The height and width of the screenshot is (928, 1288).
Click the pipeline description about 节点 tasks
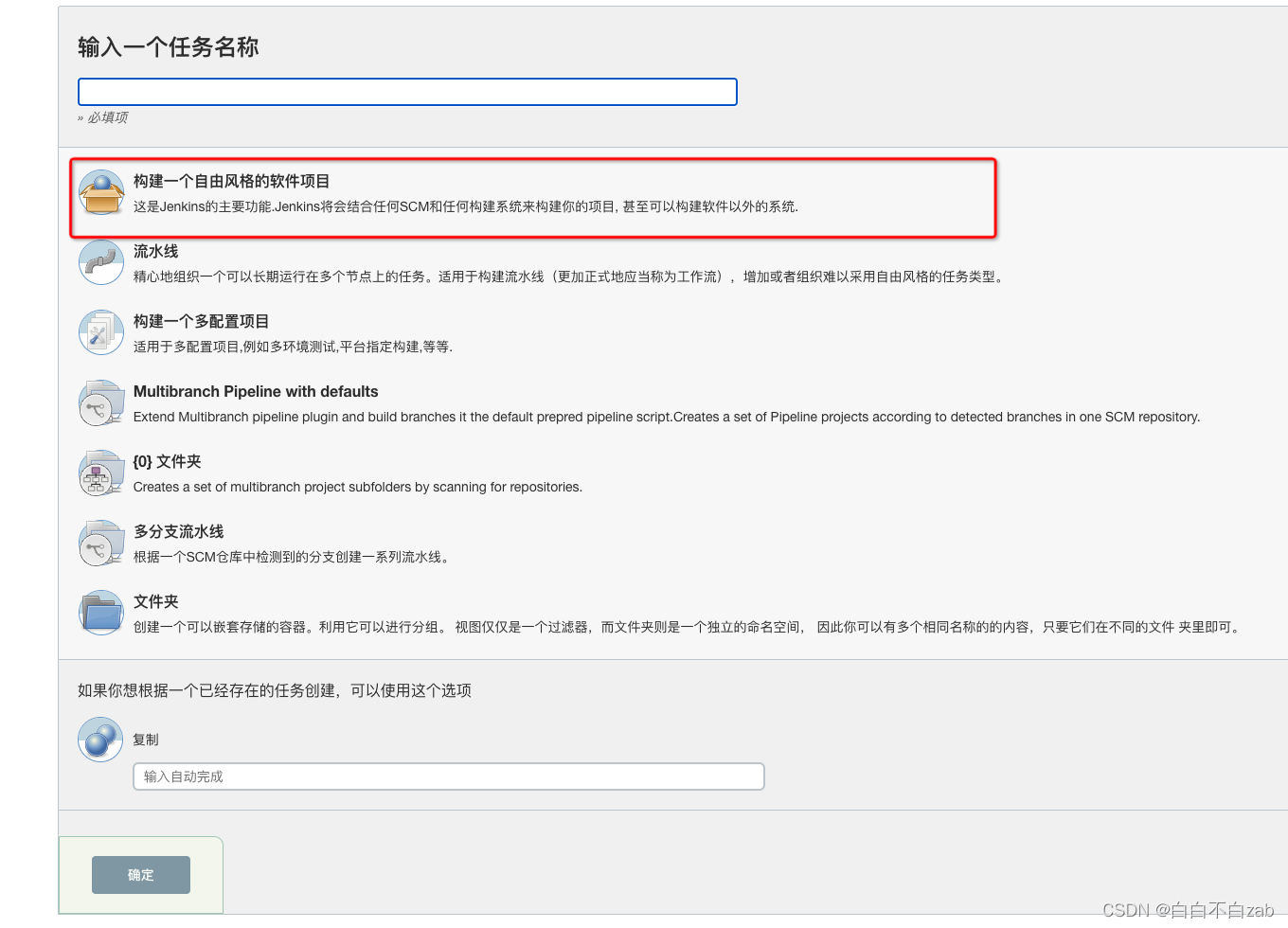point(569,277)
